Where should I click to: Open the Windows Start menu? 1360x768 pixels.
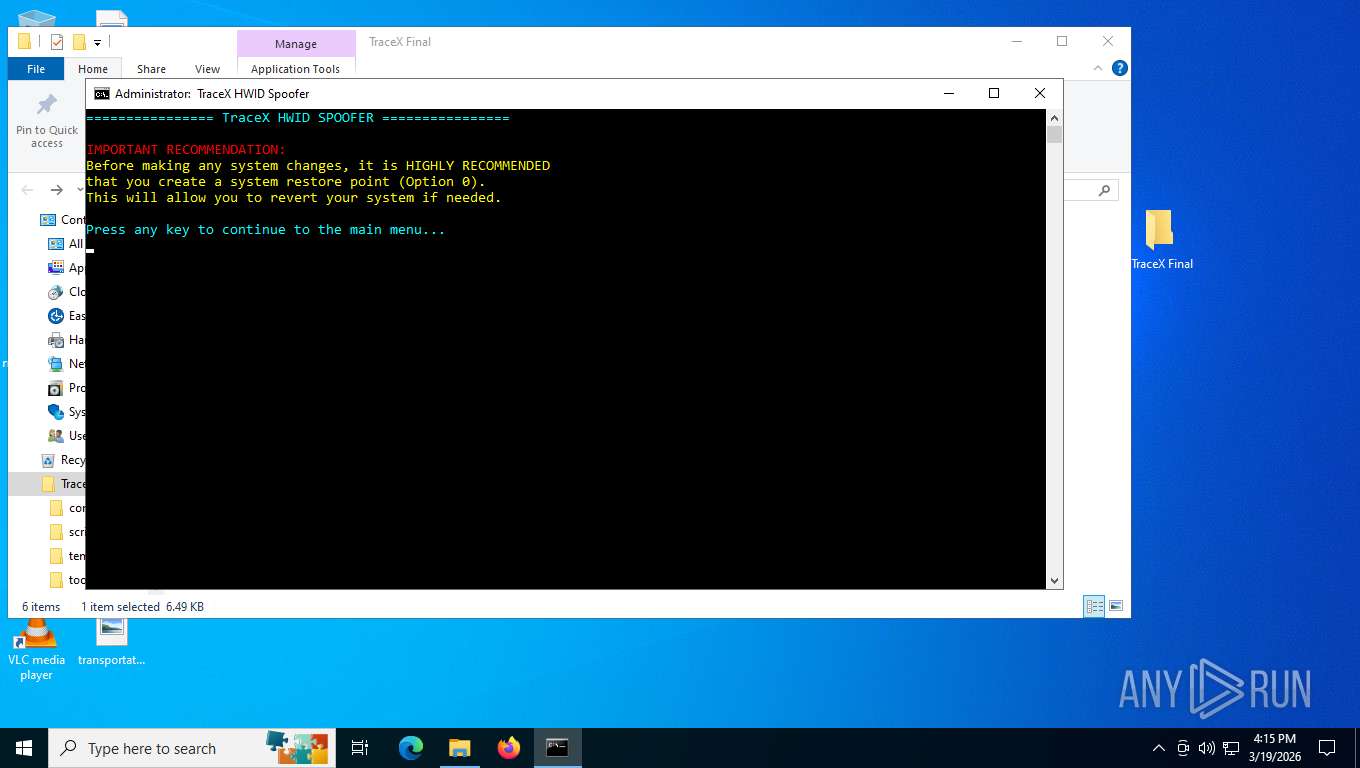click(x=24, y=748)
